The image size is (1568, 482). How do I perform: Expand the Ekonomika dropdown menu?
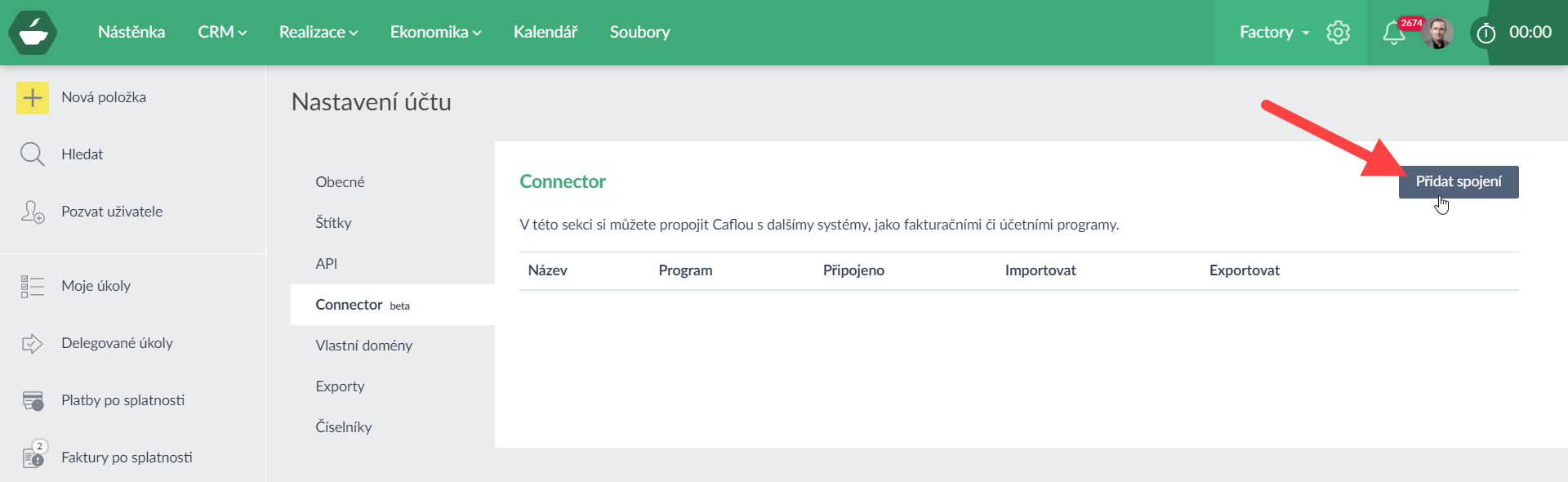point(435,32)
